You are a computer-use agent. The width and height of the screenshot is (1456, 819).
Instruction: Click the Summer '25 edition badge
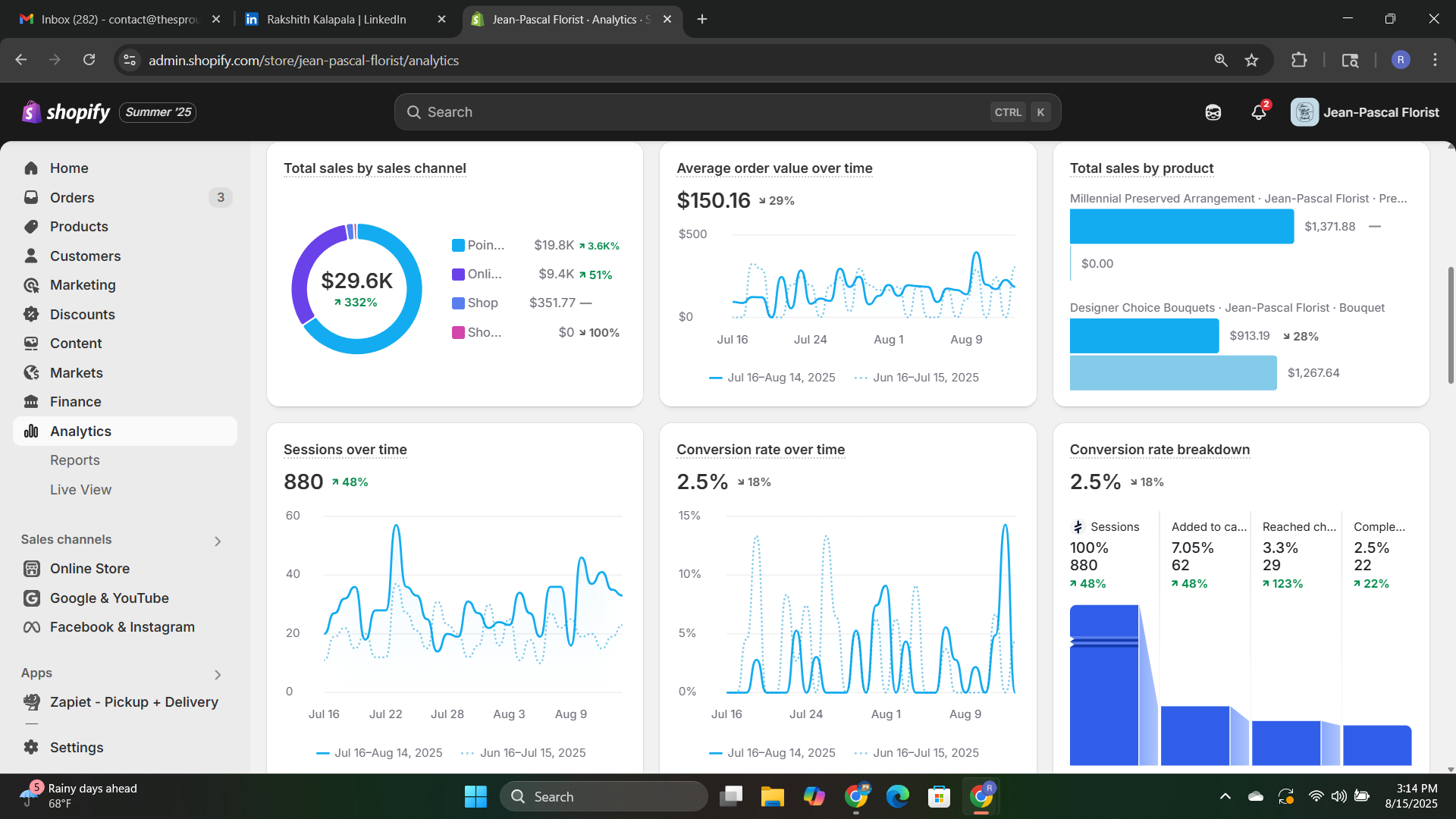(158, 112)
